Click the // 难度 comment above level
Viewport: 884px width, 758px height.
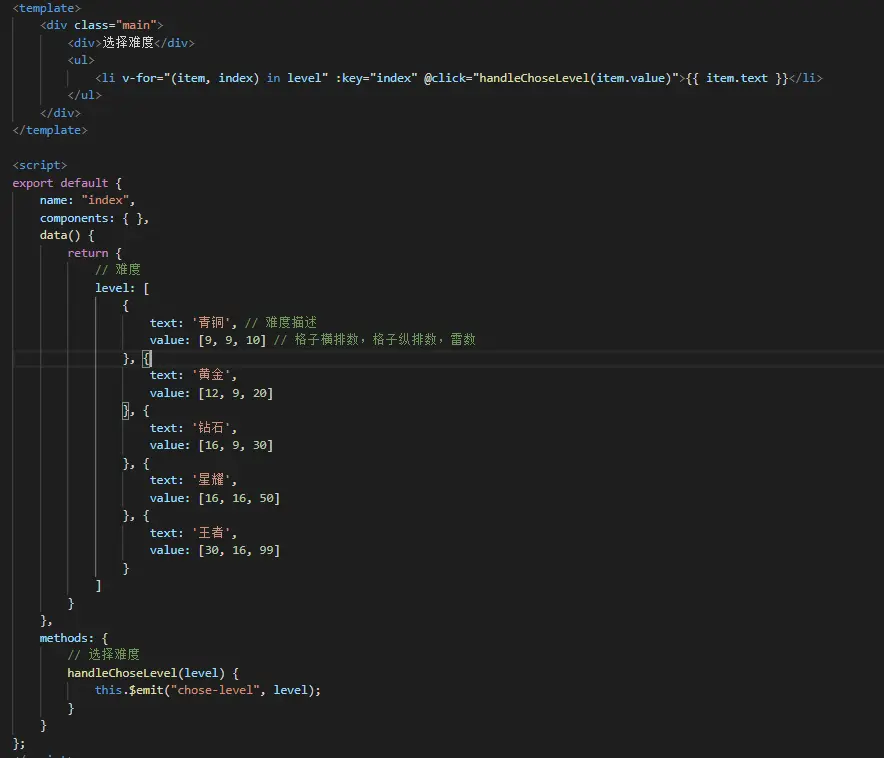pos(118,270)
